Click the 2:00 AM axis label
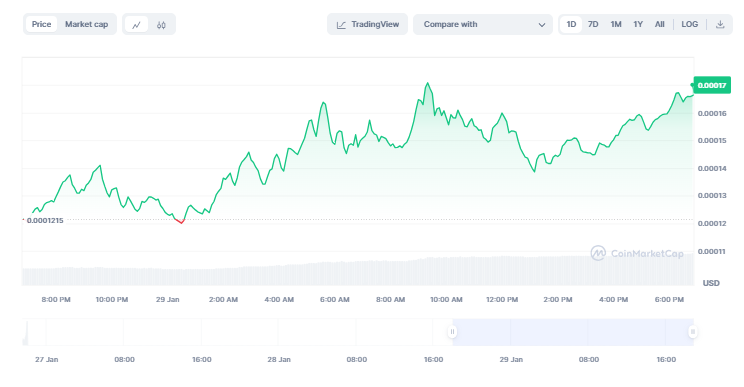This screenshot has width=744, height=387. pyautogui.click(x=223, y=300)
